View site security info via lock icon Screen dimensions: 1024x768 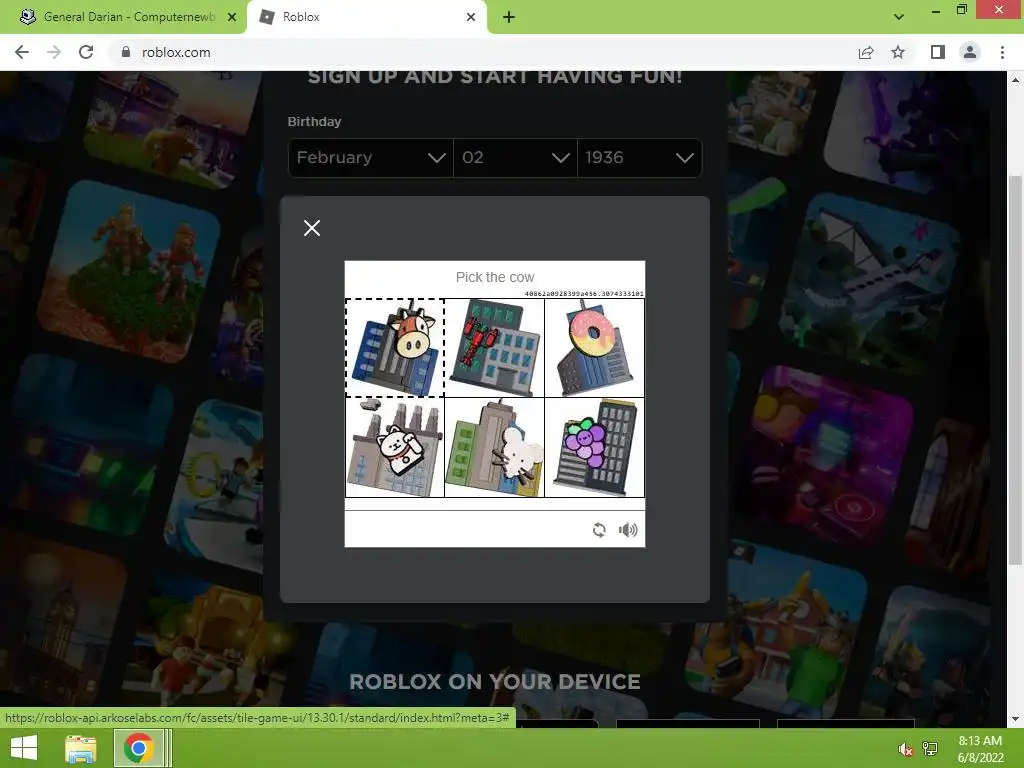tap(126, 52)
